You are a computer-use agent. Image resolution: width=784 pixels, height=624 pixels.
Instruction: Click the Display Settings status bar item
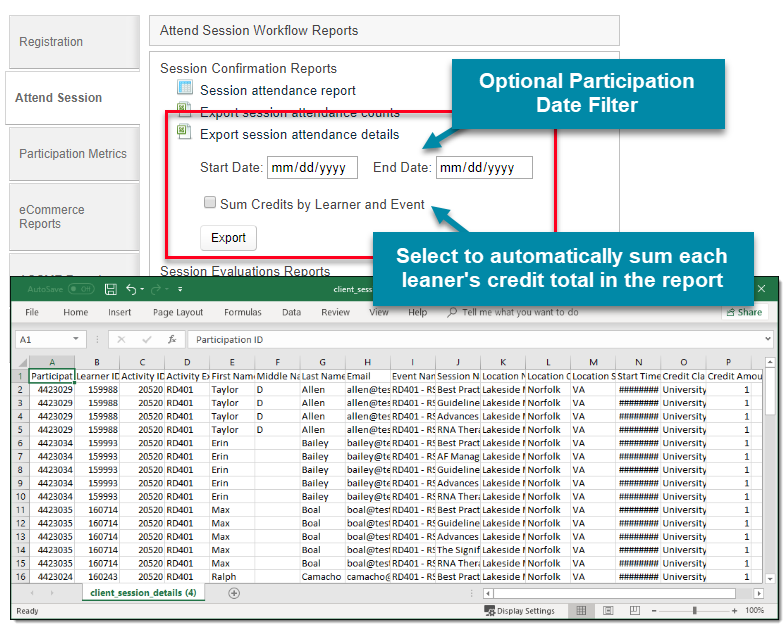pyautogui.click(x=520, y=610)
